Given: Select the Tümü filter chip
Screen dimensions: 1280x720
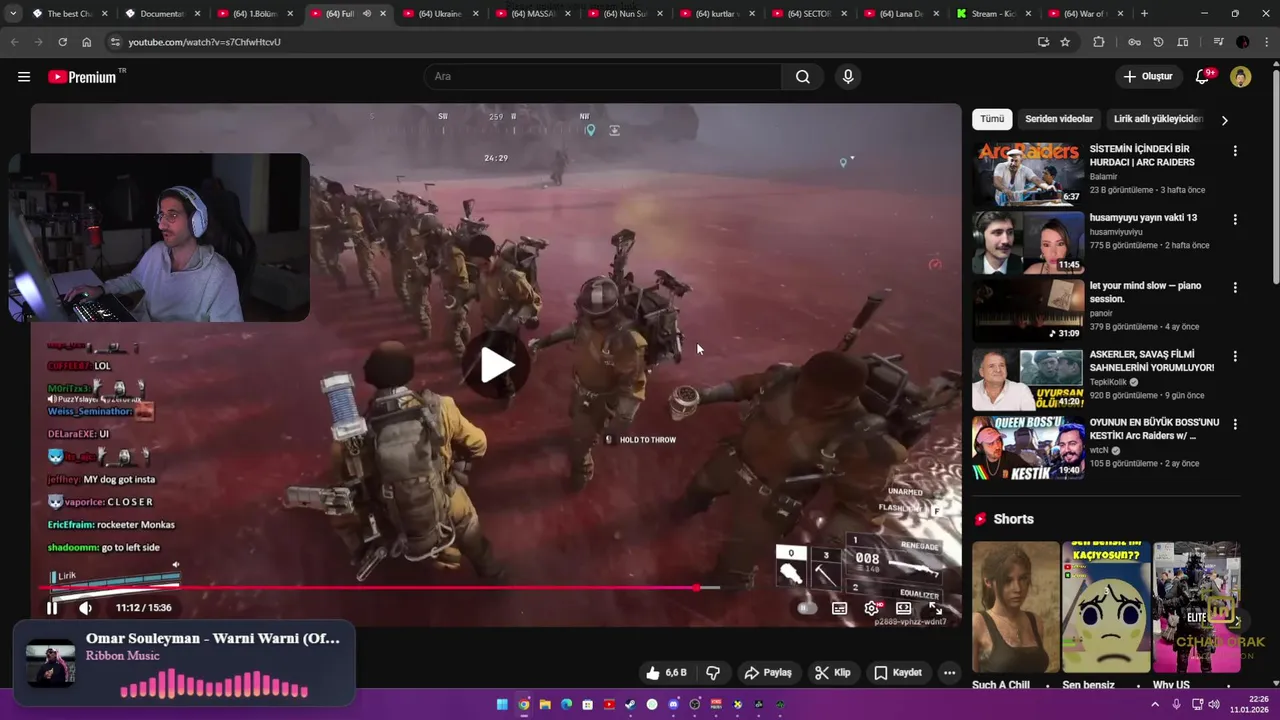Looking at the screenshot, I should [992, 119].
